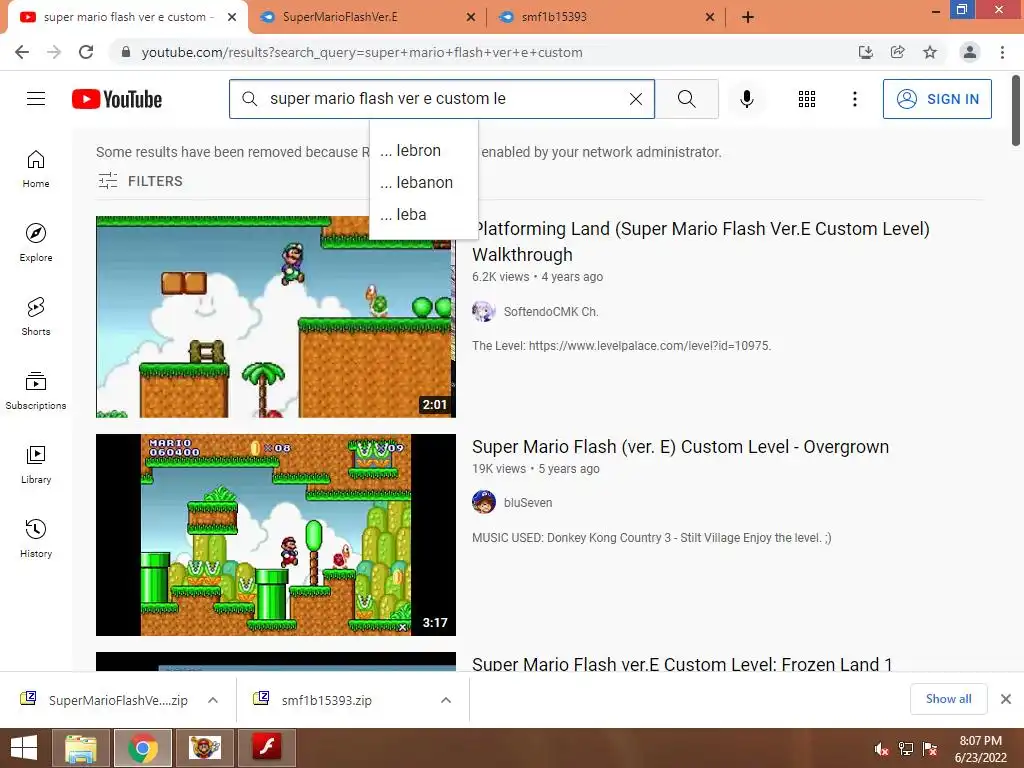Viewport: 1024px width, 768px height.
Task: Open bluSeven channel avatar
Action: (484, 502)
